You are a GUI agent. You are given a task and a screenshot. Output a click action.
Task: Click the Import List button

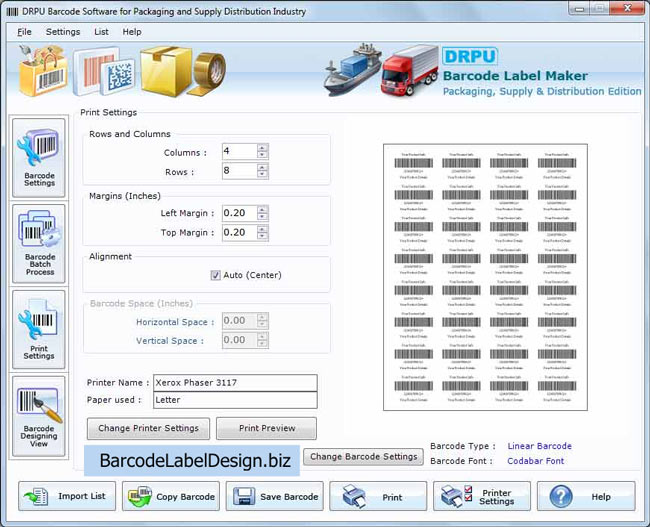tap(64, 496)
